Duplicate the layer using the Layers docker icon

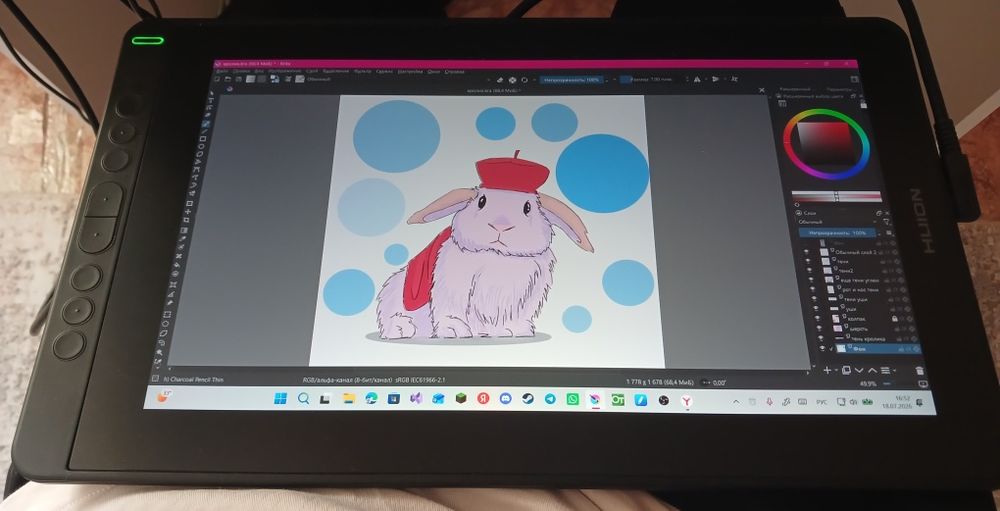click(x=846, y=370)
